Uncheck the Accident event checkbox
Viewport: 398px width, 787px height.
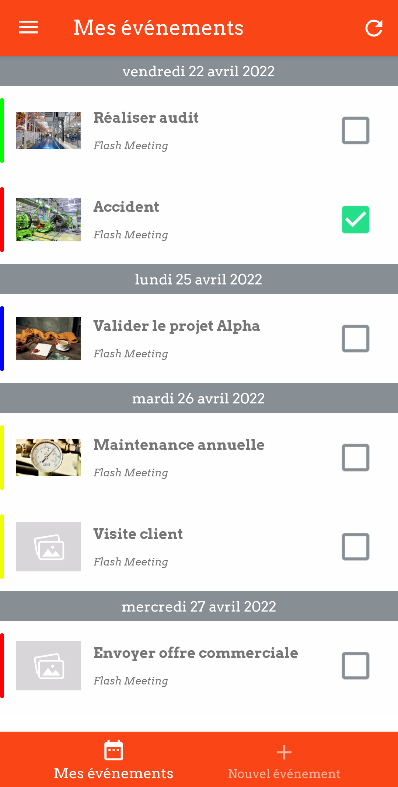point(355,219)
